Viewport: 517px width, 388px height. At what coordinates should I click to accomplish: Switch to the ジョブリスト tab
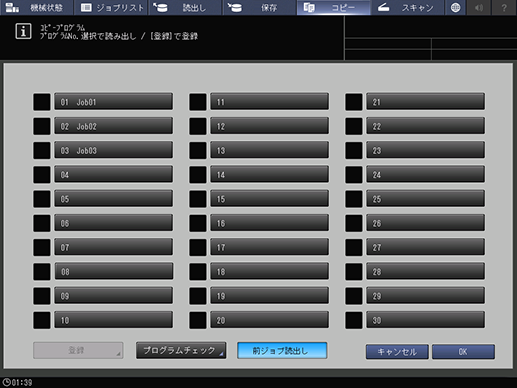point(111,7)
